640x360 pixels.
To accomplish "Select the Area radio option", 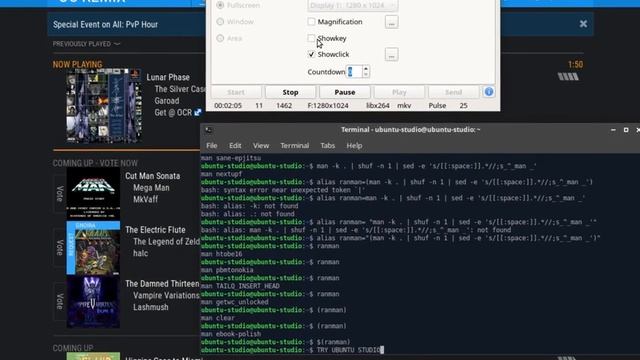I will point(220,38).
